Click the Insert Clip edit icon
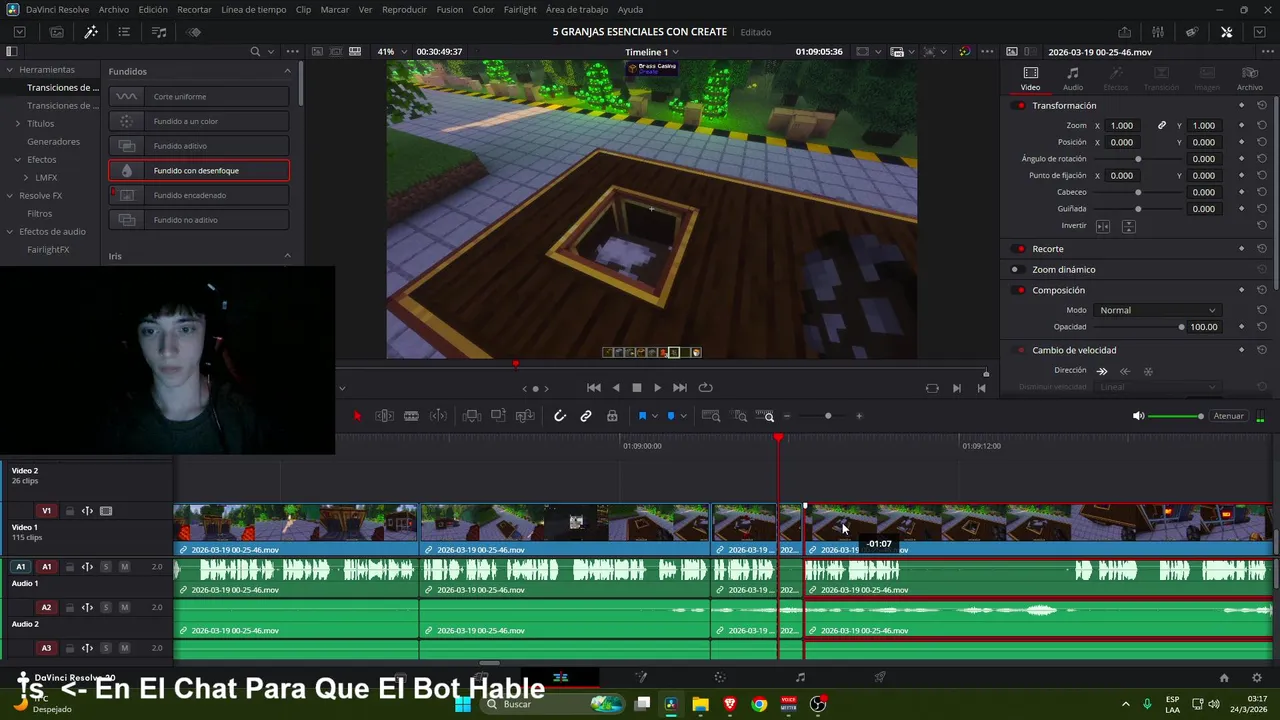The height and width of the screenshot is (720, 1280). click(472, 416)
